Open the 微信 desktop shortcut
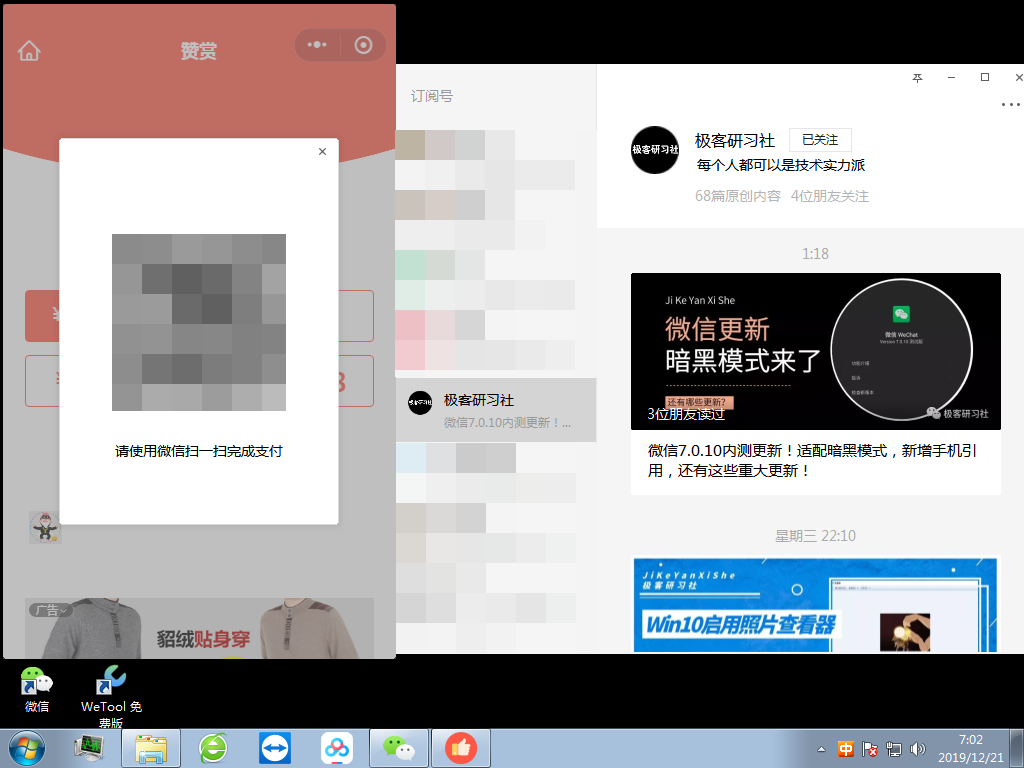Screen dimensions: 1024x768 tap(37, 689)
